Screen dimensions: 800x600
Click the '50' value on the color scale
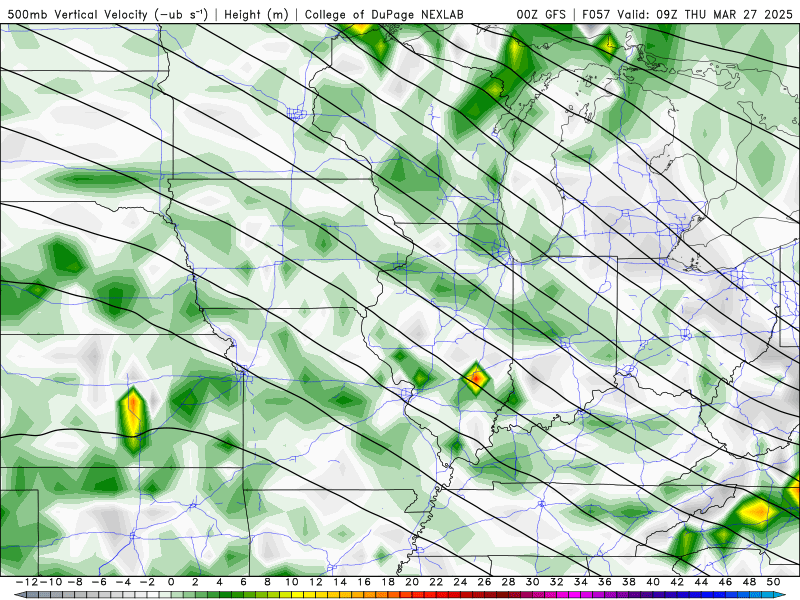(x=773, y=582)
